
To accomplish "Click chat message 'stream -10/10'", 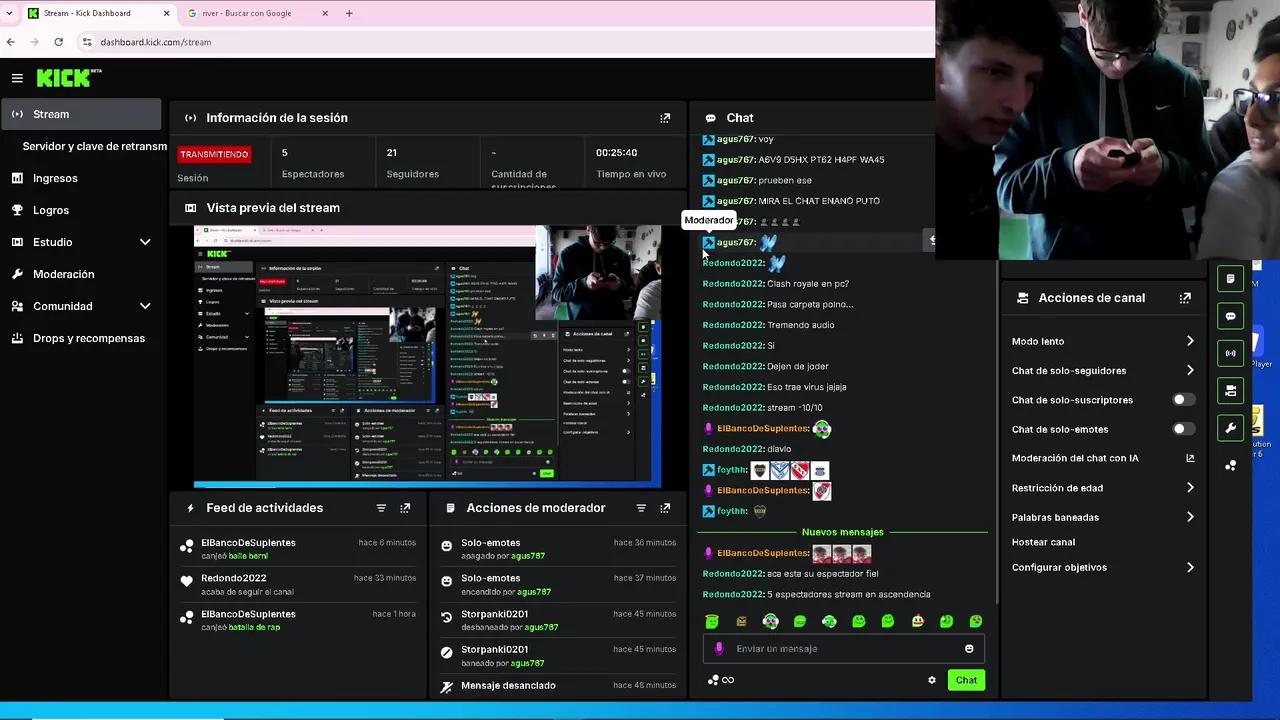I will (x=794, y=408).
